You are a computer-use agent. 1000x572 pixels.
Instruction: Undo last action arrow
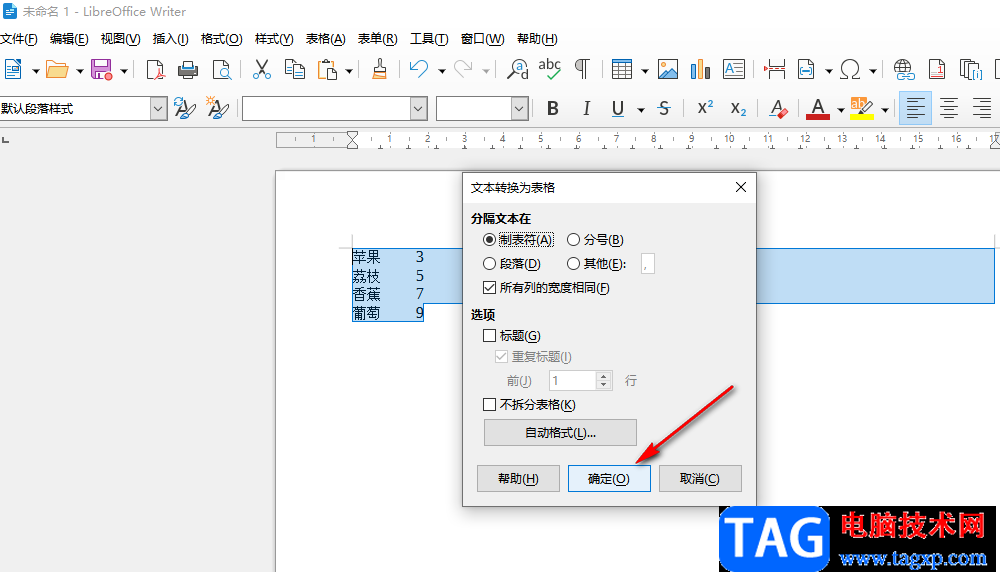point(419,70)
